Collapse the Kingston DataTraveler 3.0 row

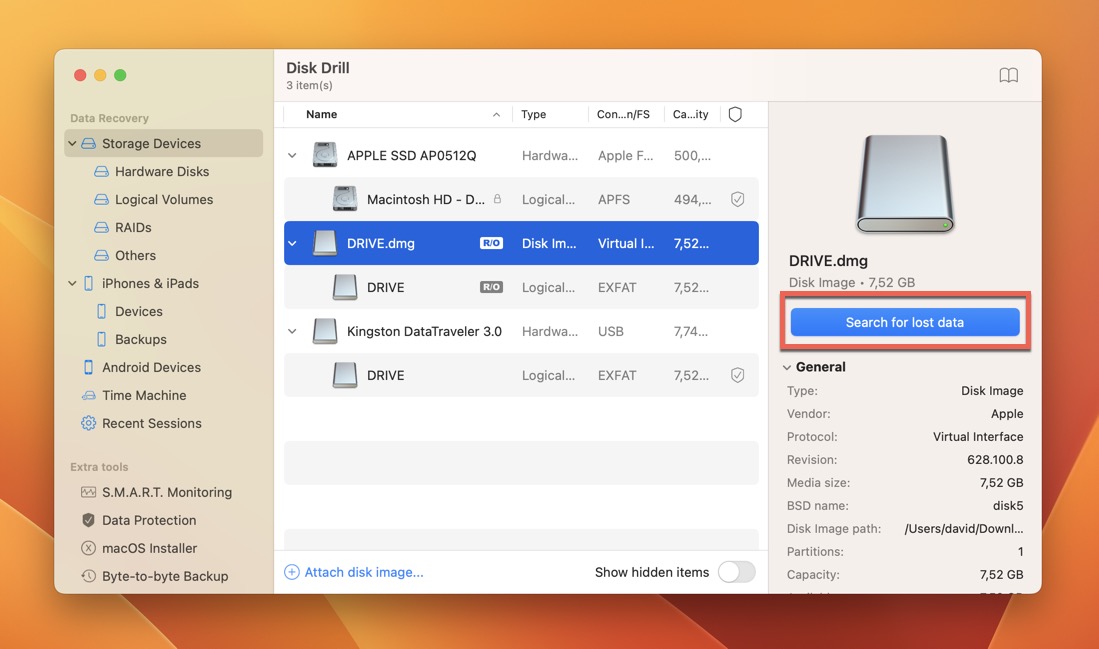tap(292, 331)
